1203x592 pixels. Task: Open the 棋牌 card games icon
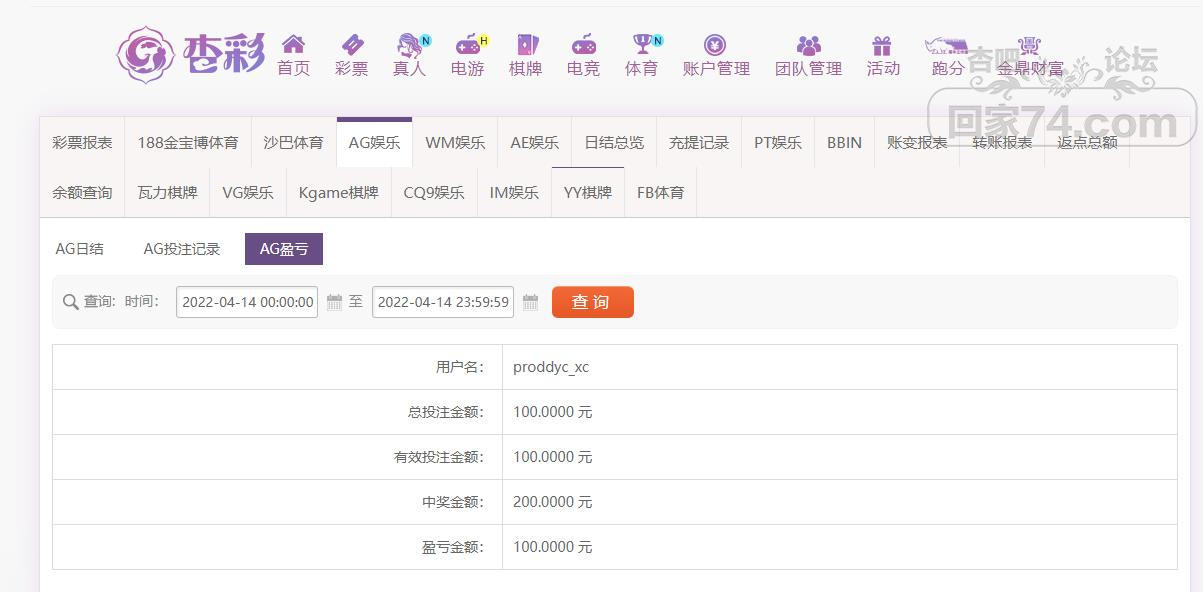pyautogui.click(x=526, y=45)
